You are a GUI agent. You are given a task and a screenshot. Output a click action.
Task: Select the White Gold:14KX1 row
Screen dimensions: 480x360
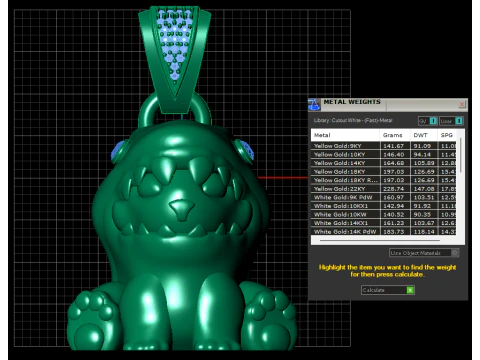coord(384,223)
